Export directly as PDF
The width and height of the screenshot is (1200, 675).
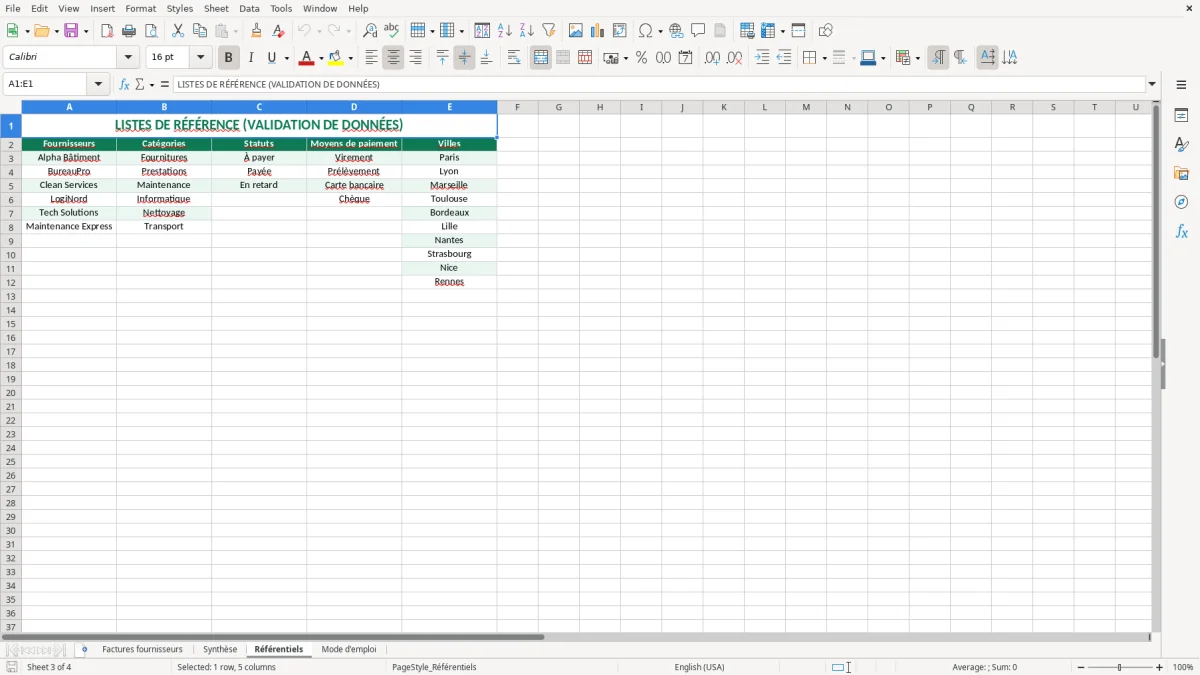[x=107, y=31]
